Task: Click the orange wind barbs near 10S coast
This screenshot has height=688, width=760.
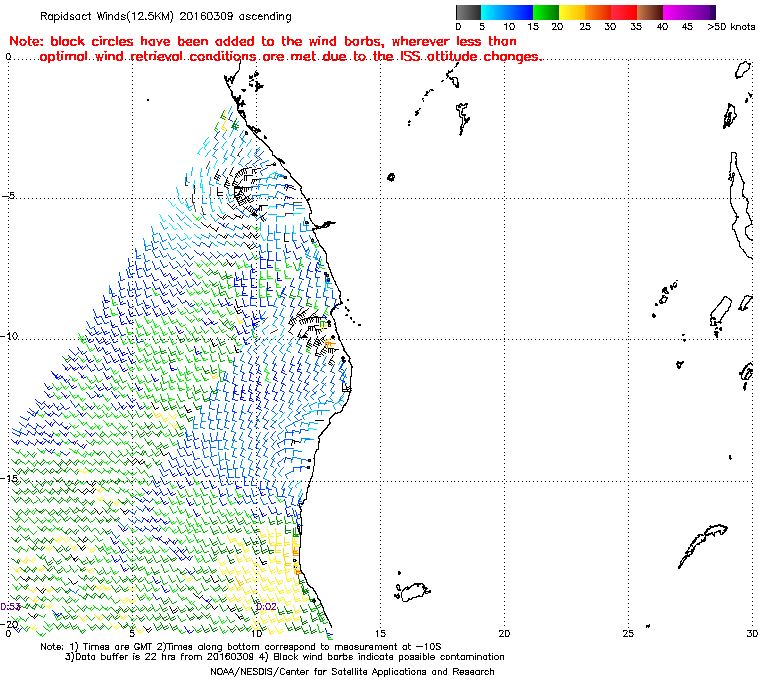Action: click(330, 343)
